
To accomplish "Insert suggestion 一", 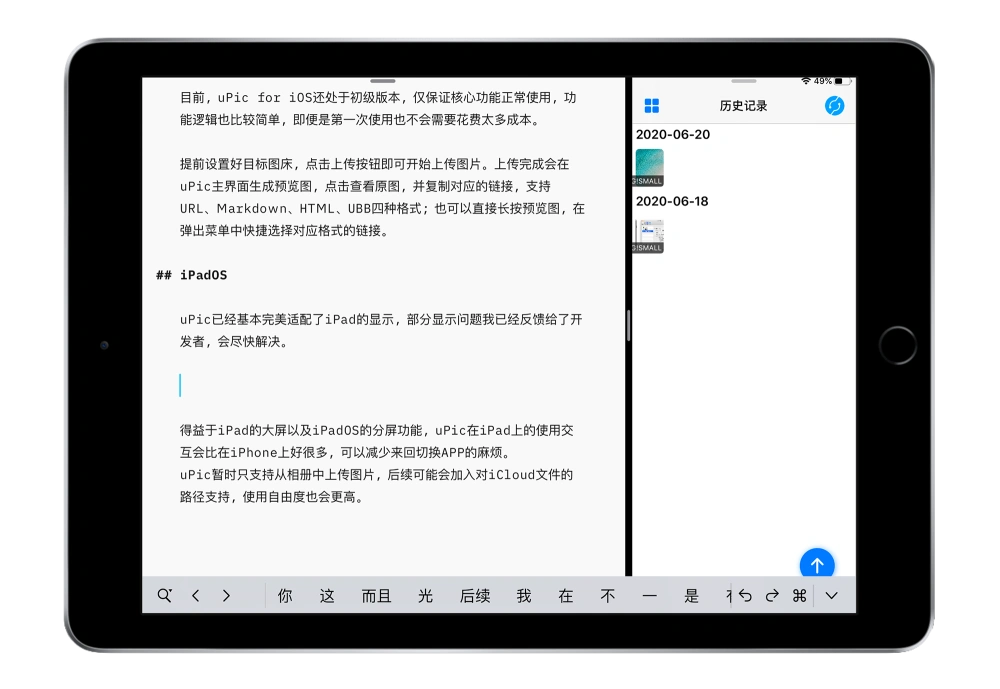I will click(650, 596).
